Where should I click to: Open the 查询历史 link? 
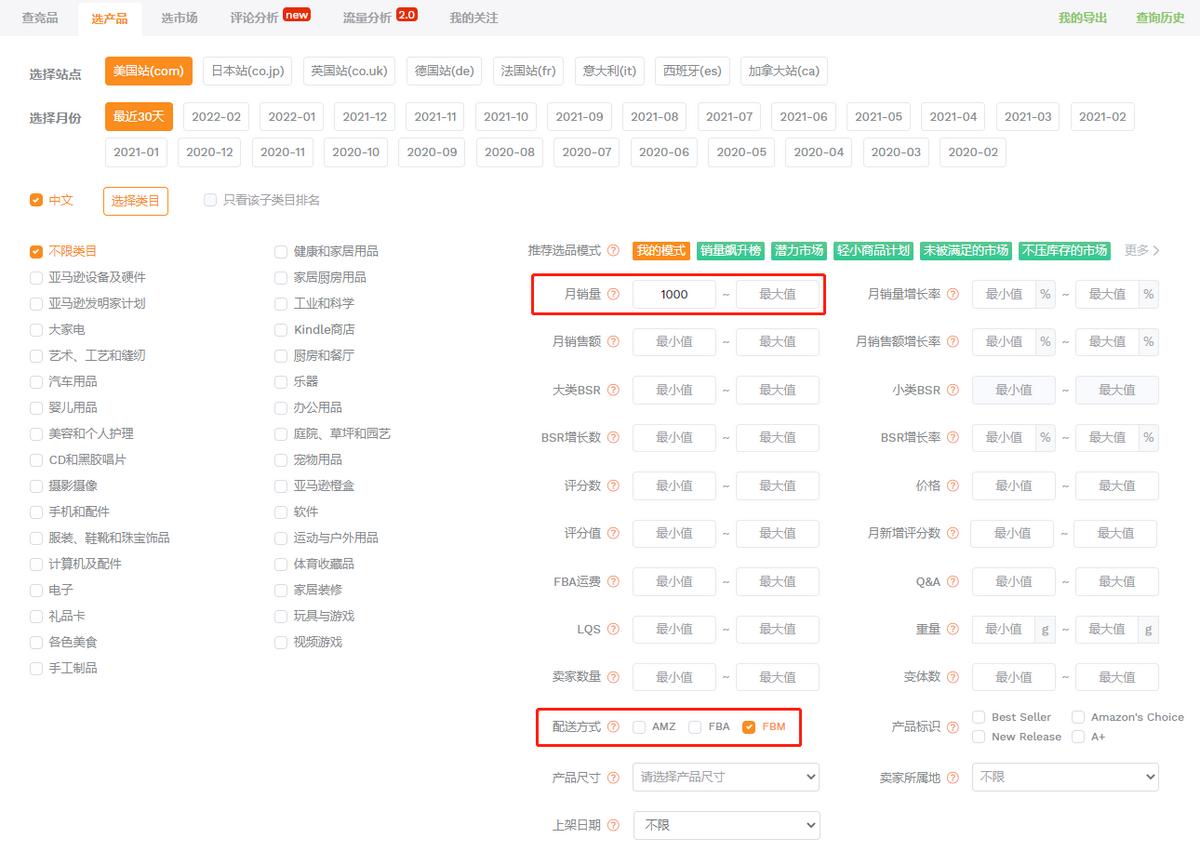point(1159,17)
